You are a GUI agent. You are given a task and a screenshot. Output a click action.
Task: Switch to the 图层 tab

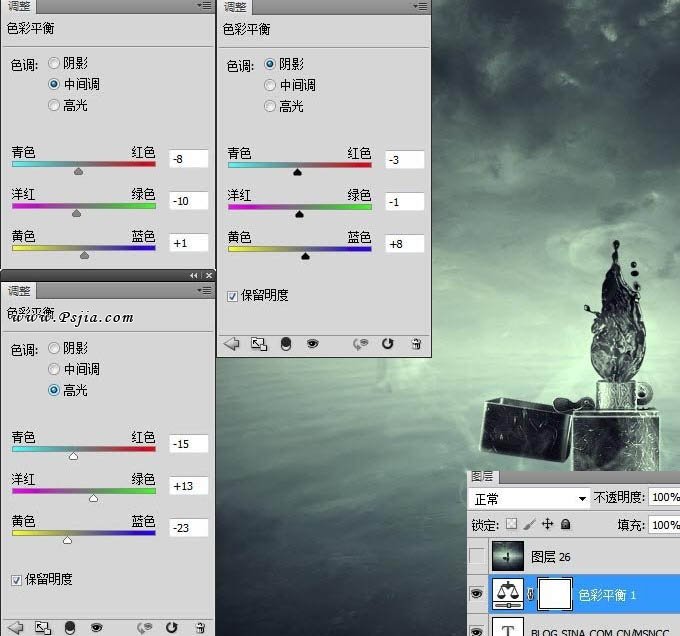tap(482, 476)
